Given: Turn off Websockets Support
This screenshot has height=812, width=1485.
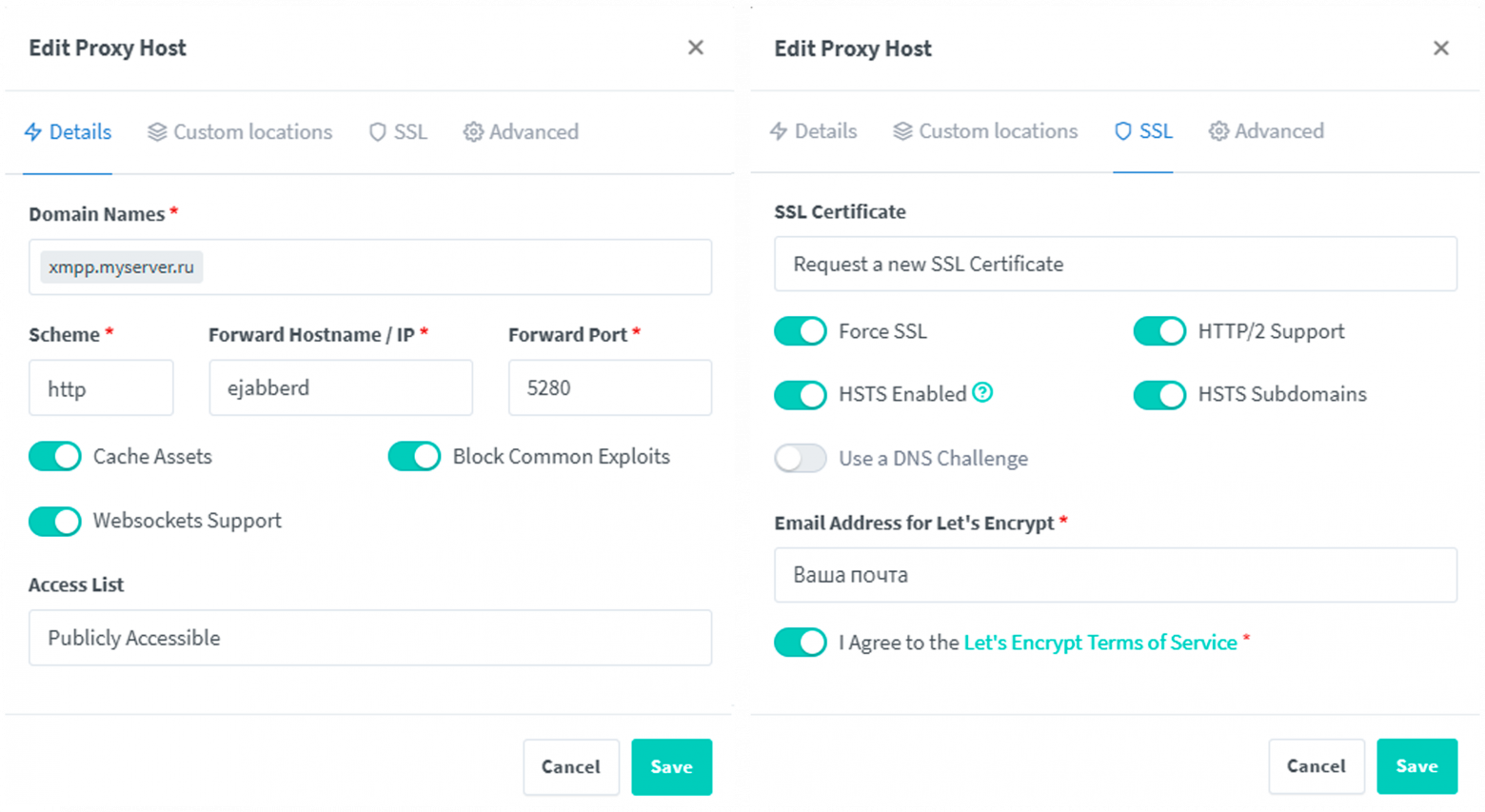Looking at the screenshot, I should coord(54,521).
